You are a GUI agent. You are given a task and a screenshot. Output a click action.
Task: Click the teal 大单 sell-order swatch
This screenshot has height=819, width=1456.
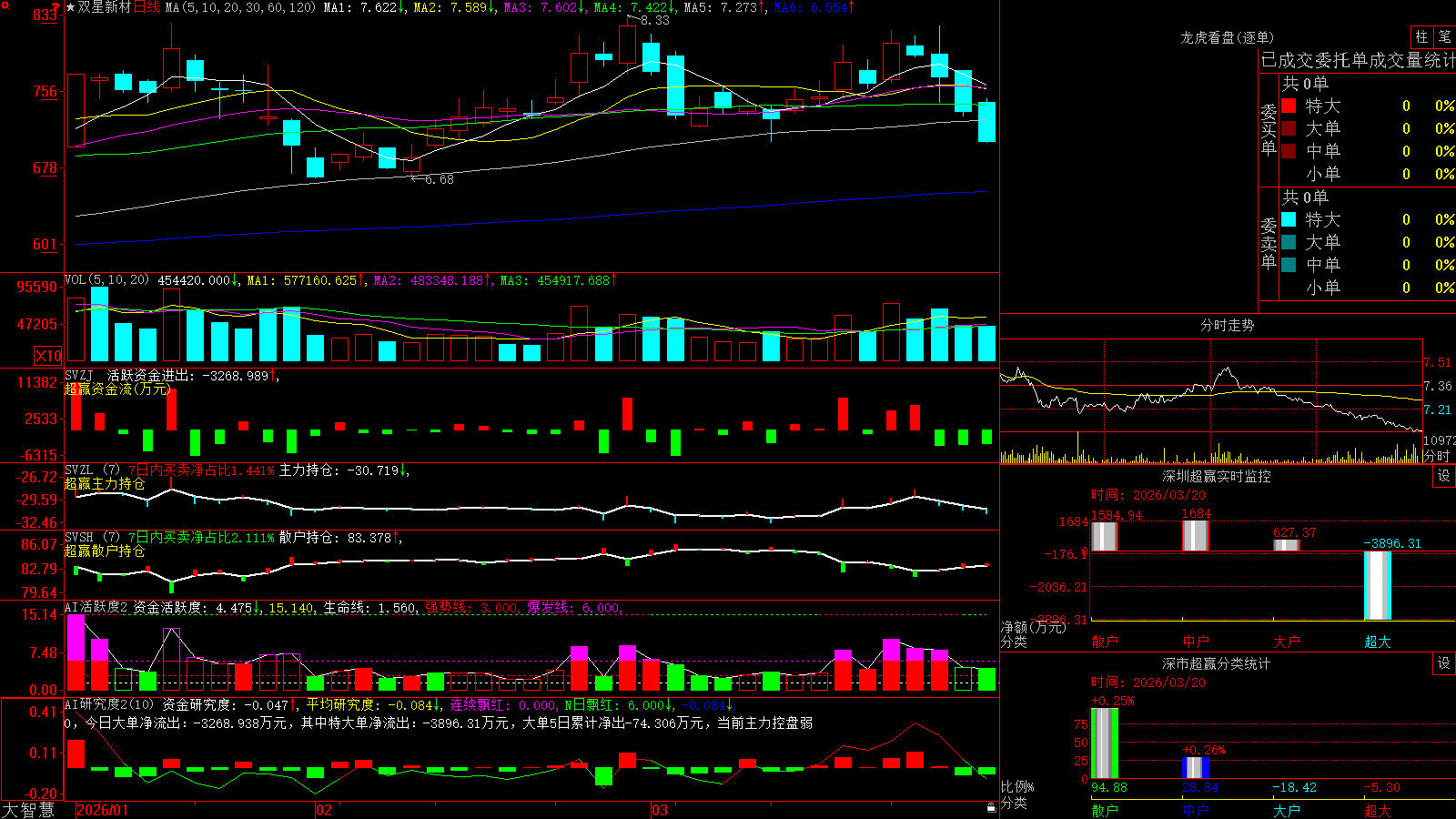pos(1289,242)
